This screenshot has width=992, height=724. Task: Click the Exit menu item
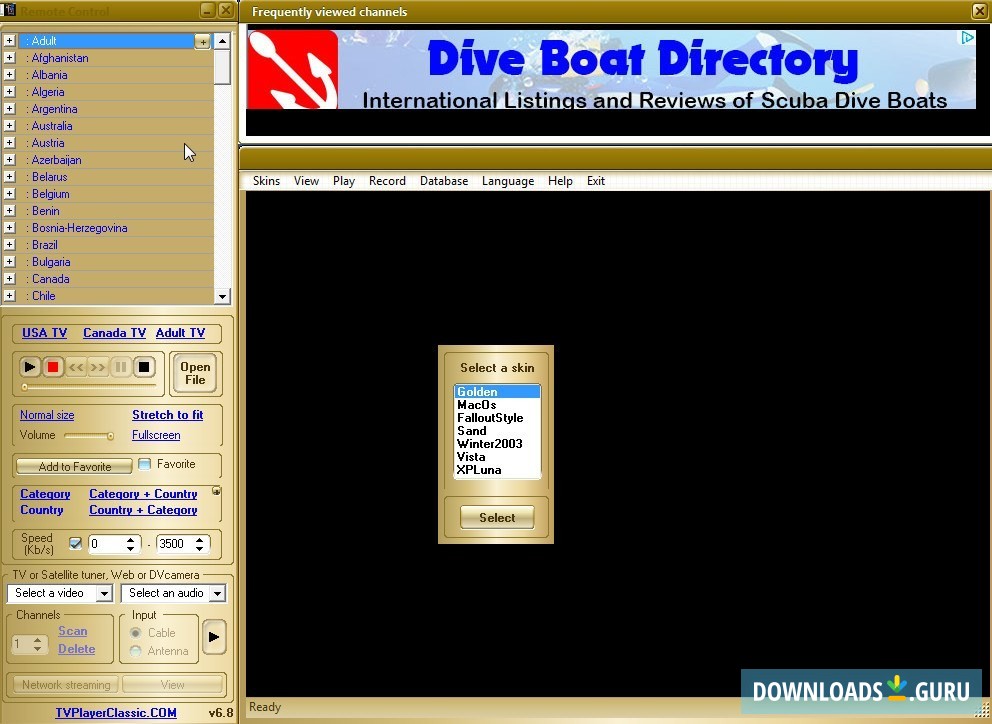click(x=596, y=181)
